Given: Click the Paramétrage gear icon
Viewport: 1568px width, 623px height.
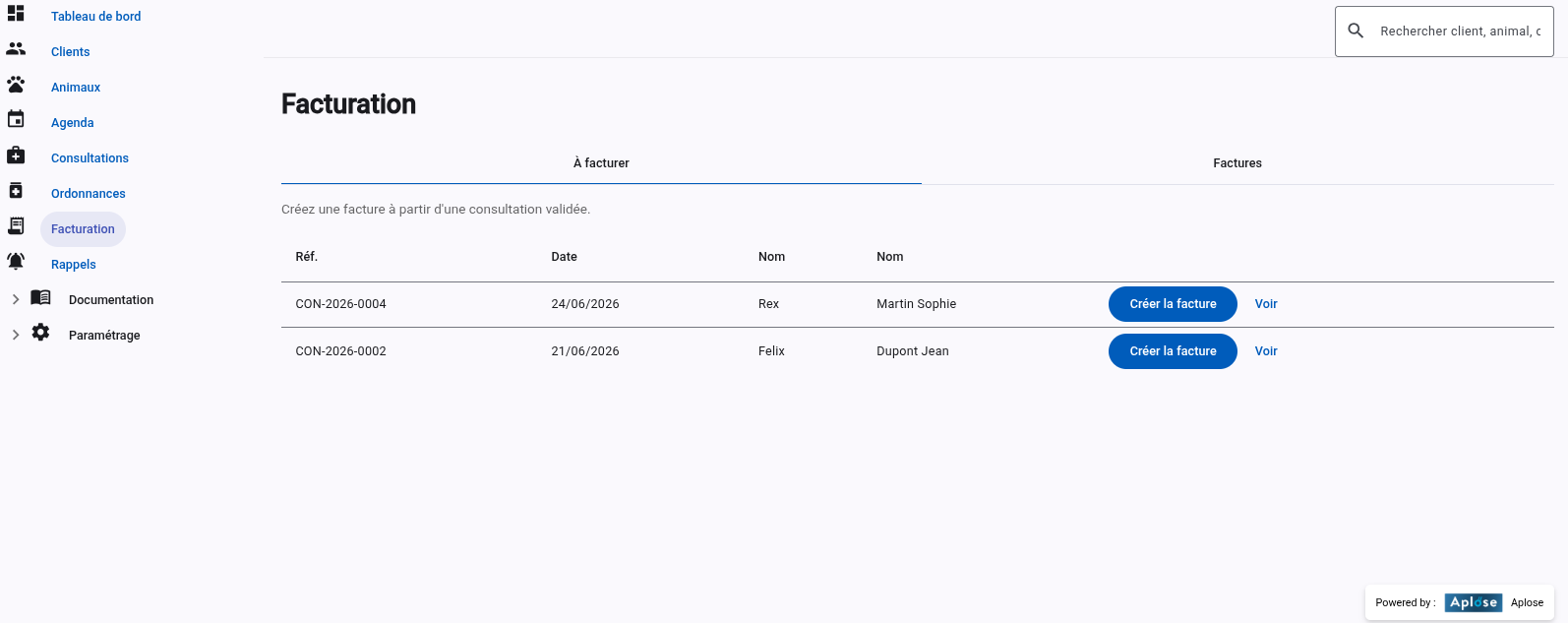Looking at the screenshot, I should pyautogui.click(x=40, y=333).
